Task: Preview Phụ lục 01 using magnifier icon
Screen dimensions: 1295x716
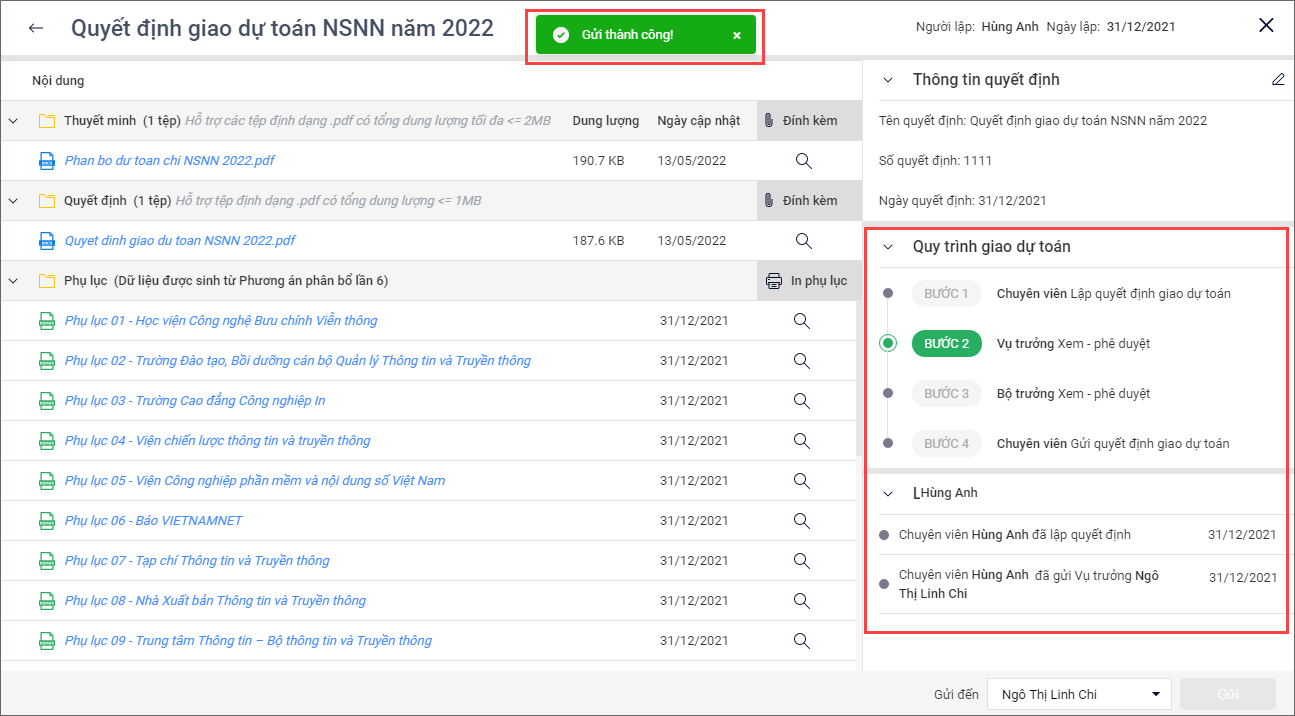Action: (802, 321)
